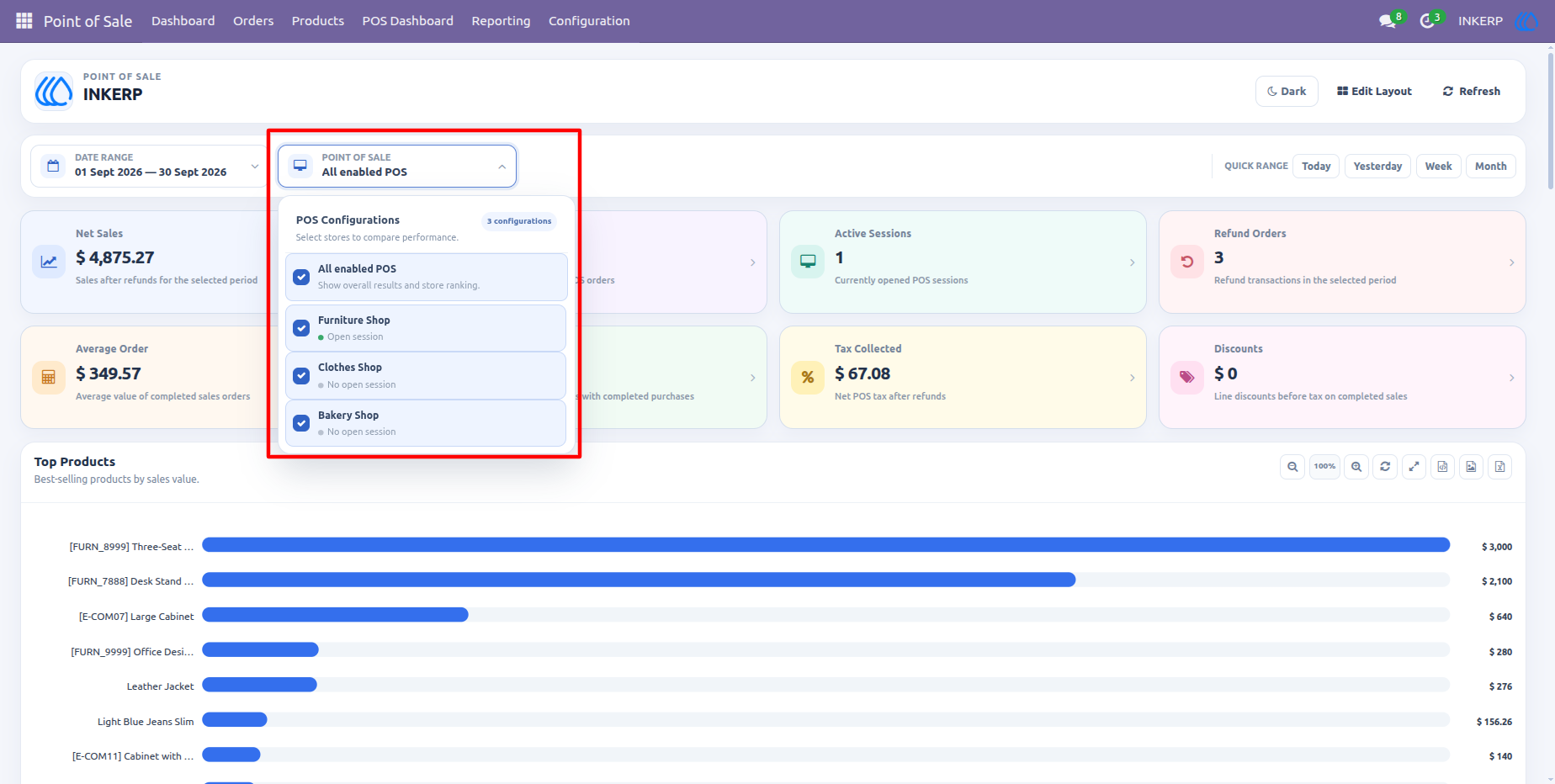1555x784 pixels.
Task: Uncheck the Bakery Shop checkbox
Action: [301, 423]
